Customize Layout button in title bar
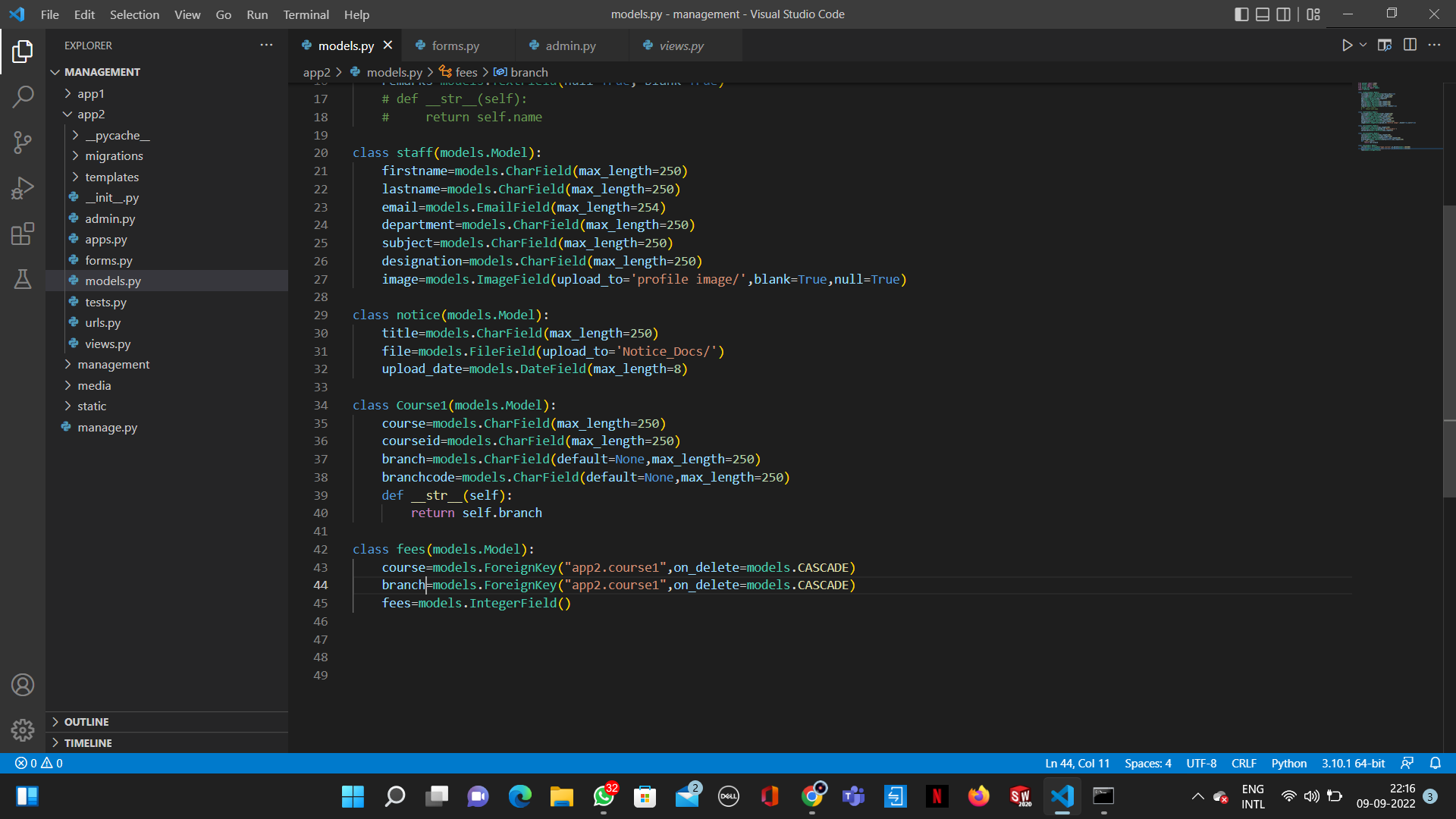 pyautogui.click(x=1313, y=14)
